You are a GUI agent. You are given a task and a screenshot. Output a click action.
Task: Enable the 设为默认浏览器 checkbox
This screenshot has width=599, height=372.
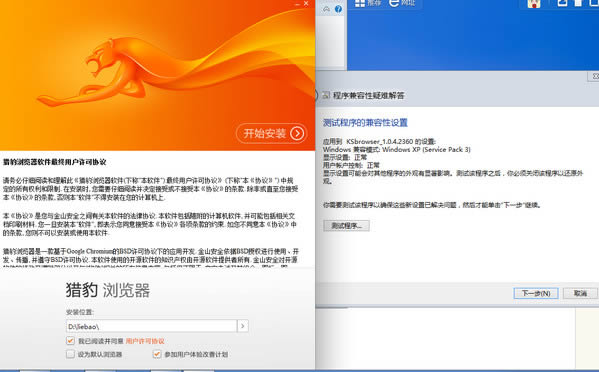click(x=70, y=354)
